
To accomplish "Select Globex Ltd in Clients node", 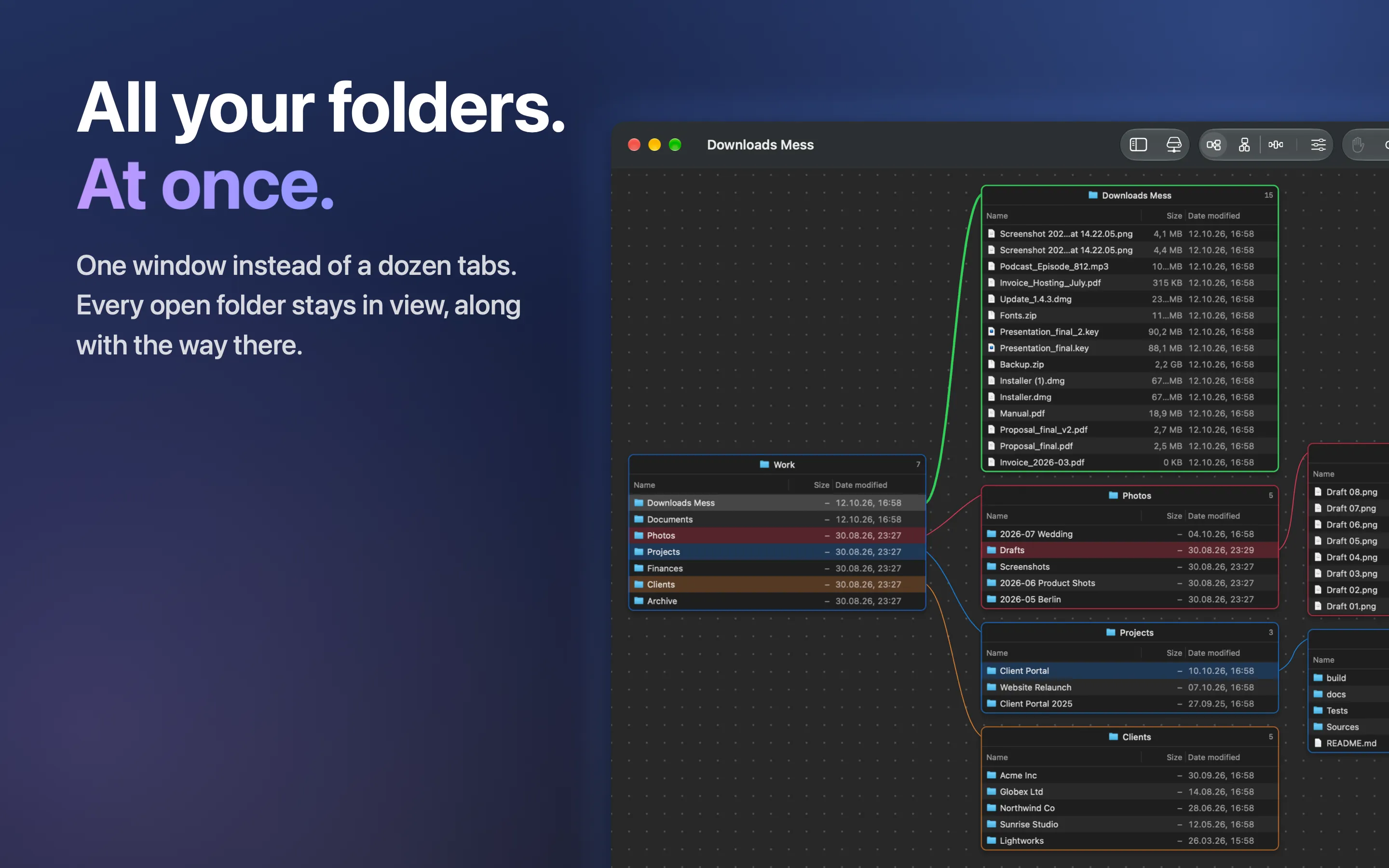I will point(1130,792).
